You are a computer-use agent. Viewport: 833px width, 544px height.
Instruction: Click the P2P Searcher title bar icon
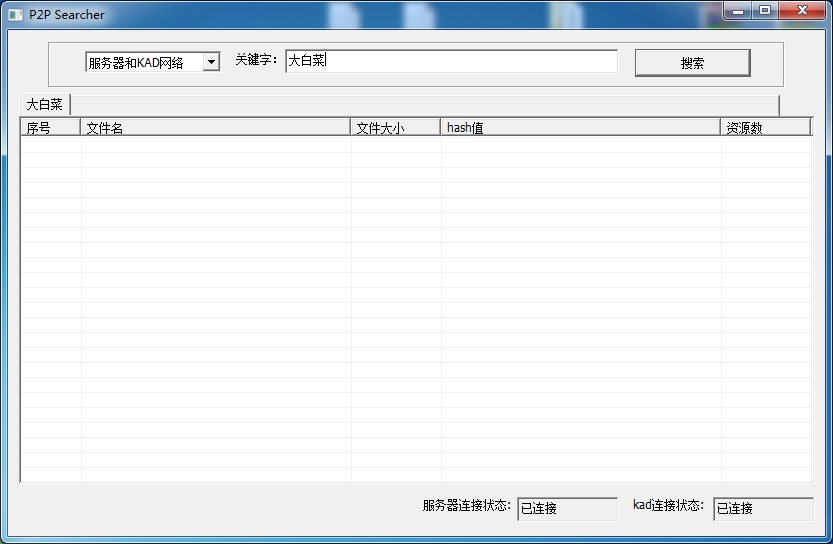pos(15,15)
